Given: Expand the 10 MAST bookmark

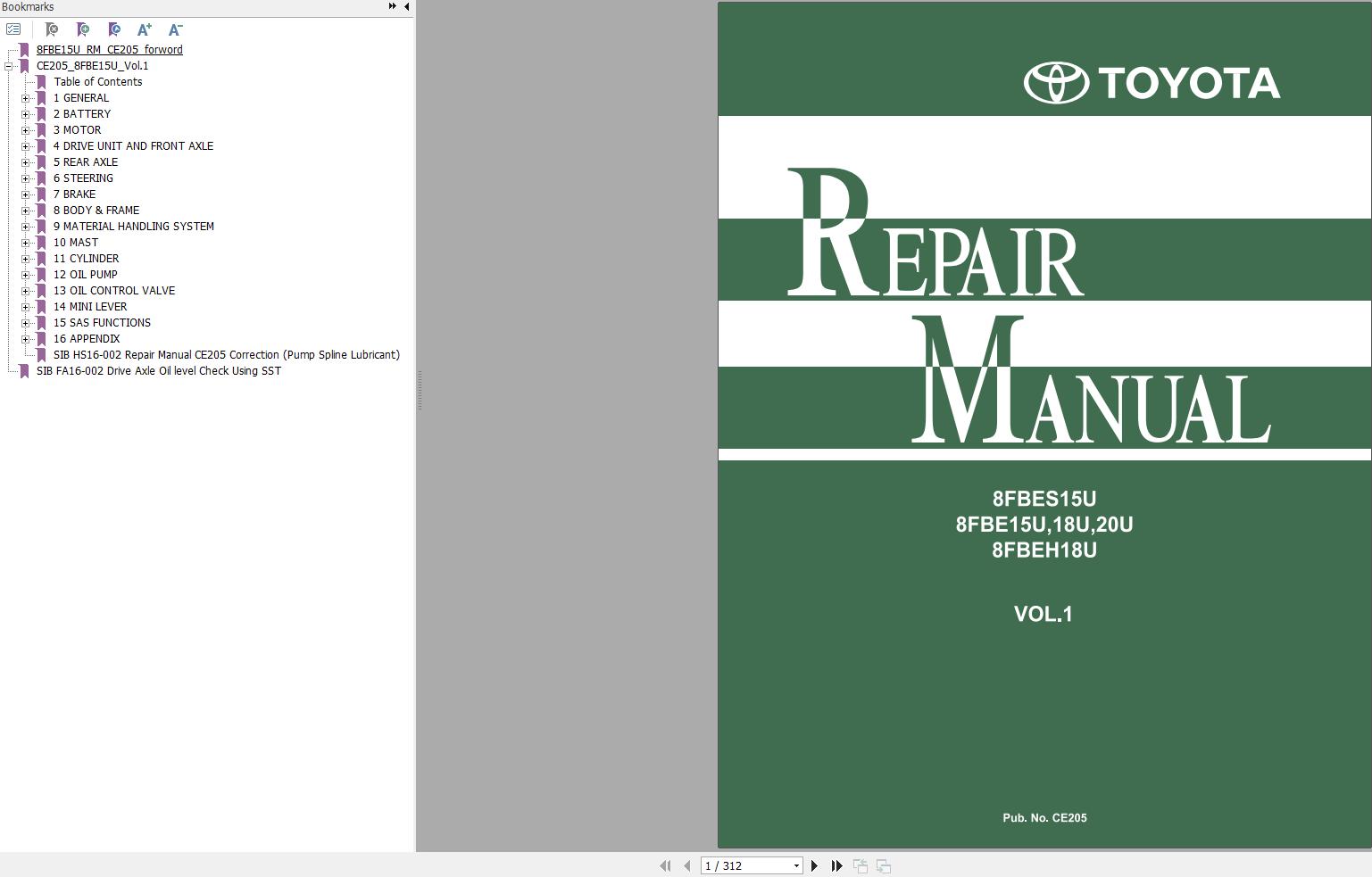Looking at the screenshot, I should [x=25, y=243].
